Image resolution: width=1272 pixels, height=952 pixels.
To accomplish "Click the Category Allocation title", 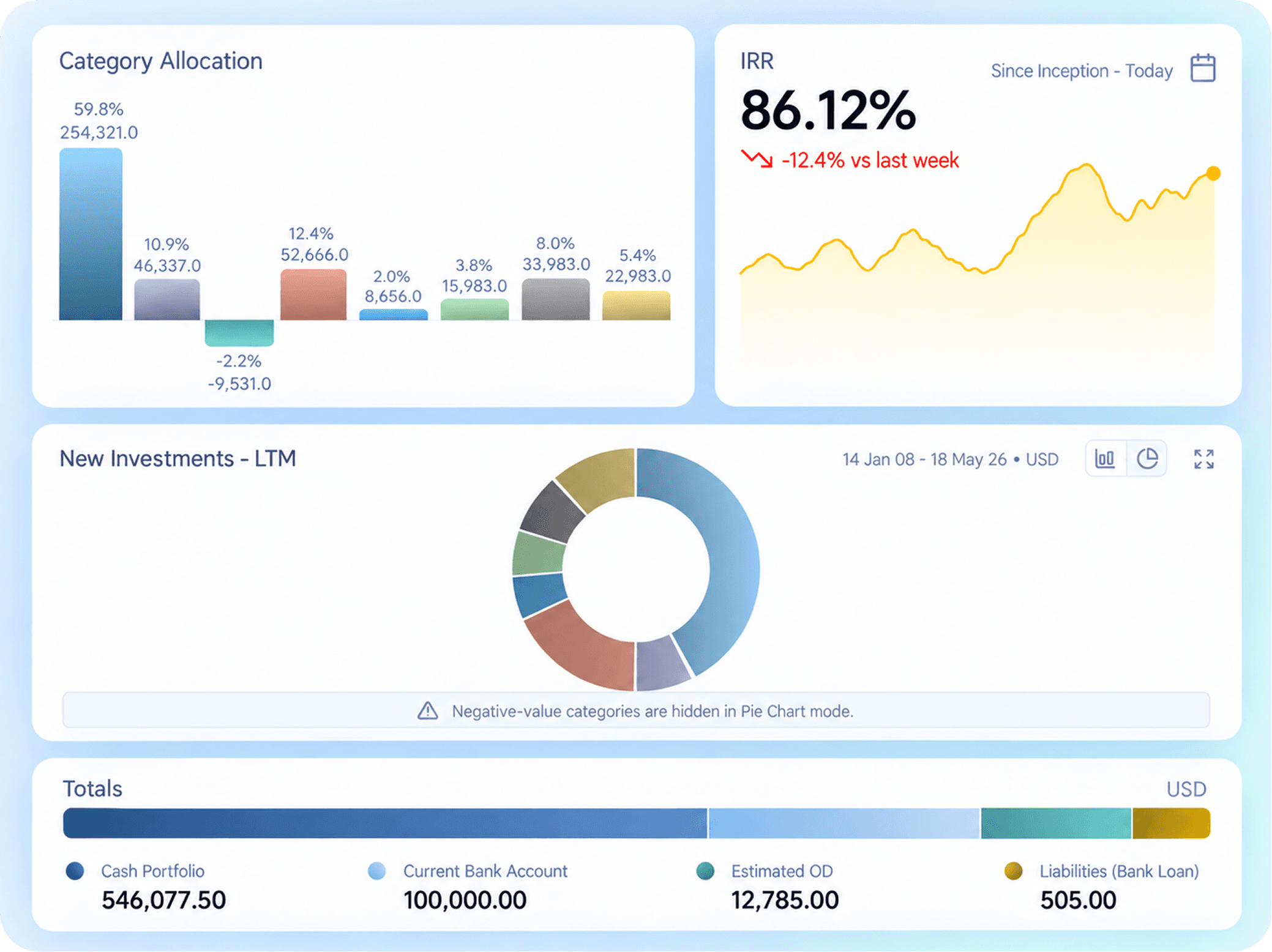I will point(160,62).
